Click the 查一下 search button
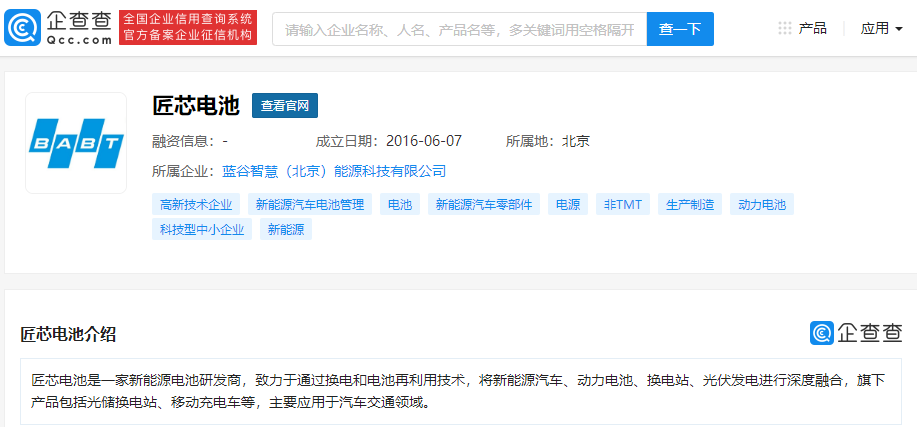The height and width of the screenshot is (427, 917). tap(680, 29)
